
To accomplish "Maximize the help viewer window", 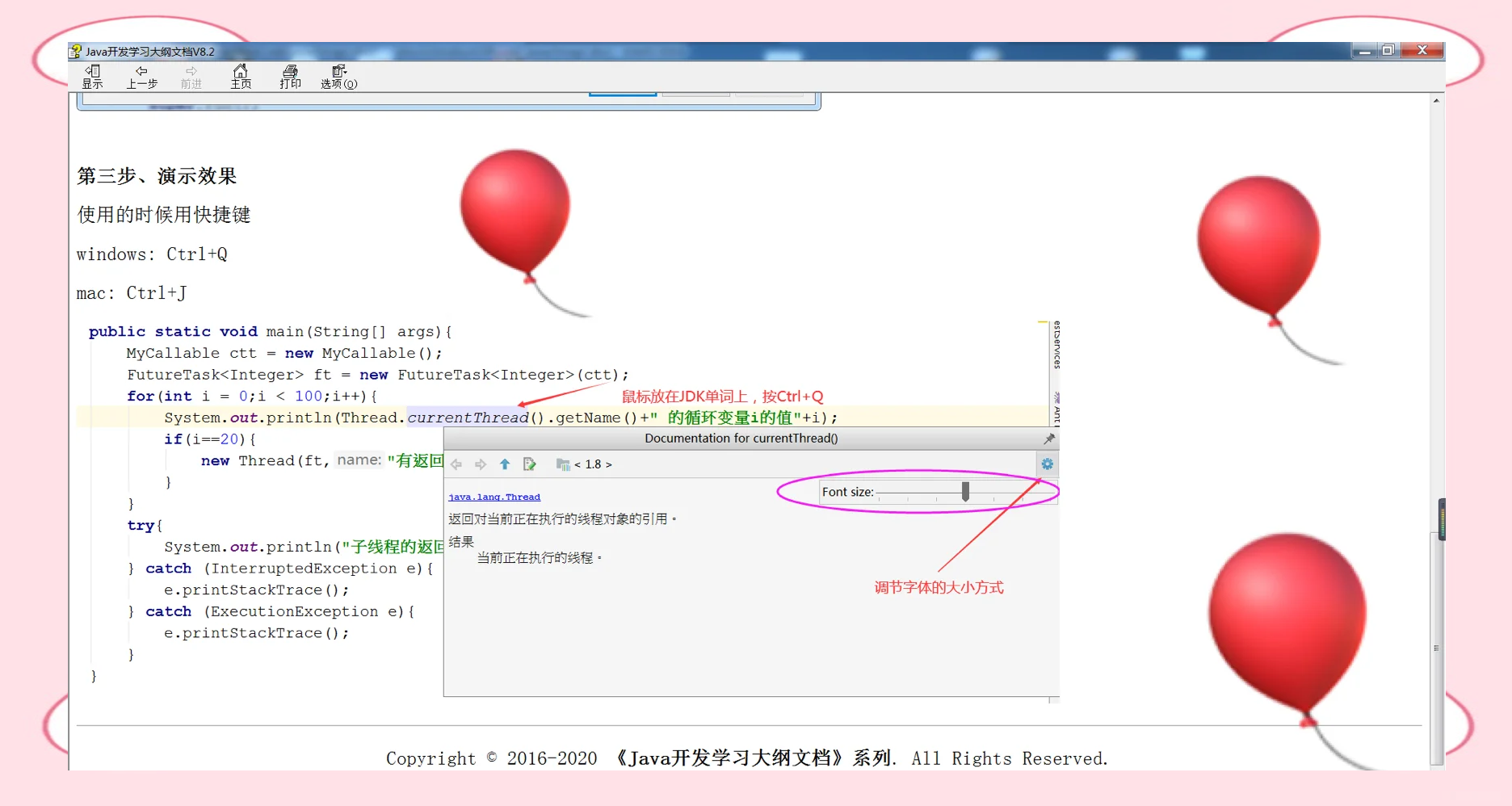I will click(1388, 51).
